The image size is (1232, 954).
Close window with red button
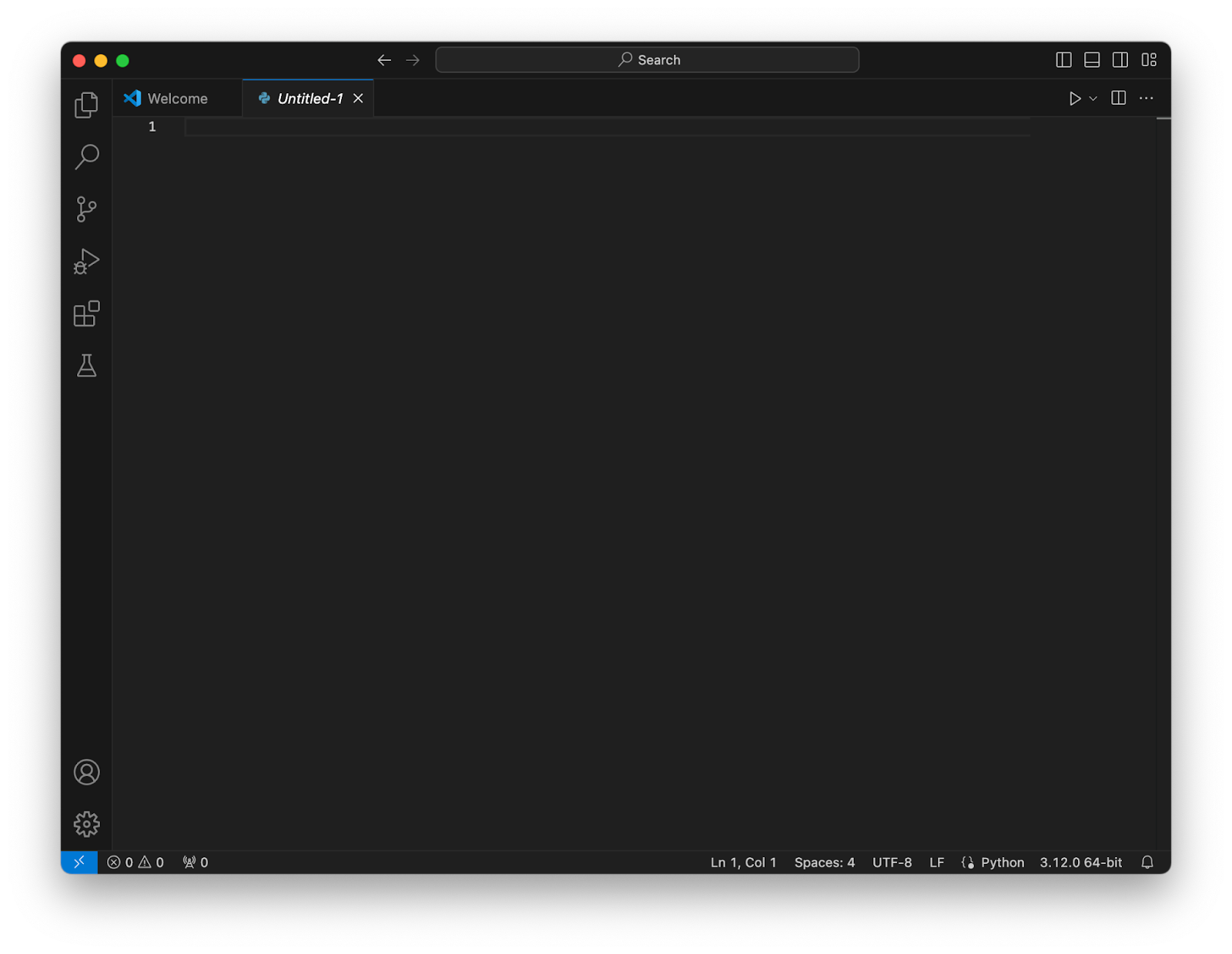79,60
